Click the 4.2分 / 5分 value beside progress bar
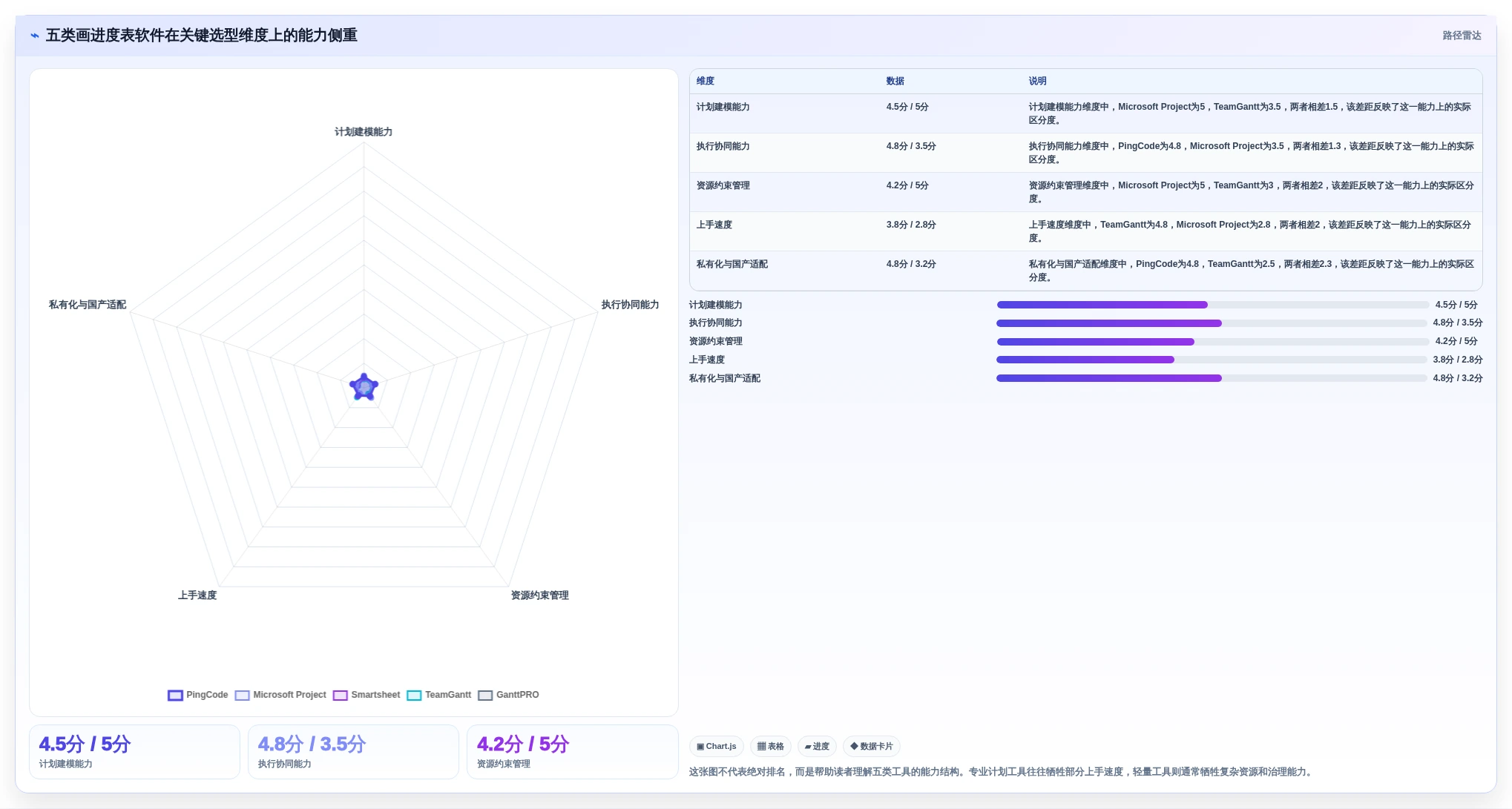 1456,341
